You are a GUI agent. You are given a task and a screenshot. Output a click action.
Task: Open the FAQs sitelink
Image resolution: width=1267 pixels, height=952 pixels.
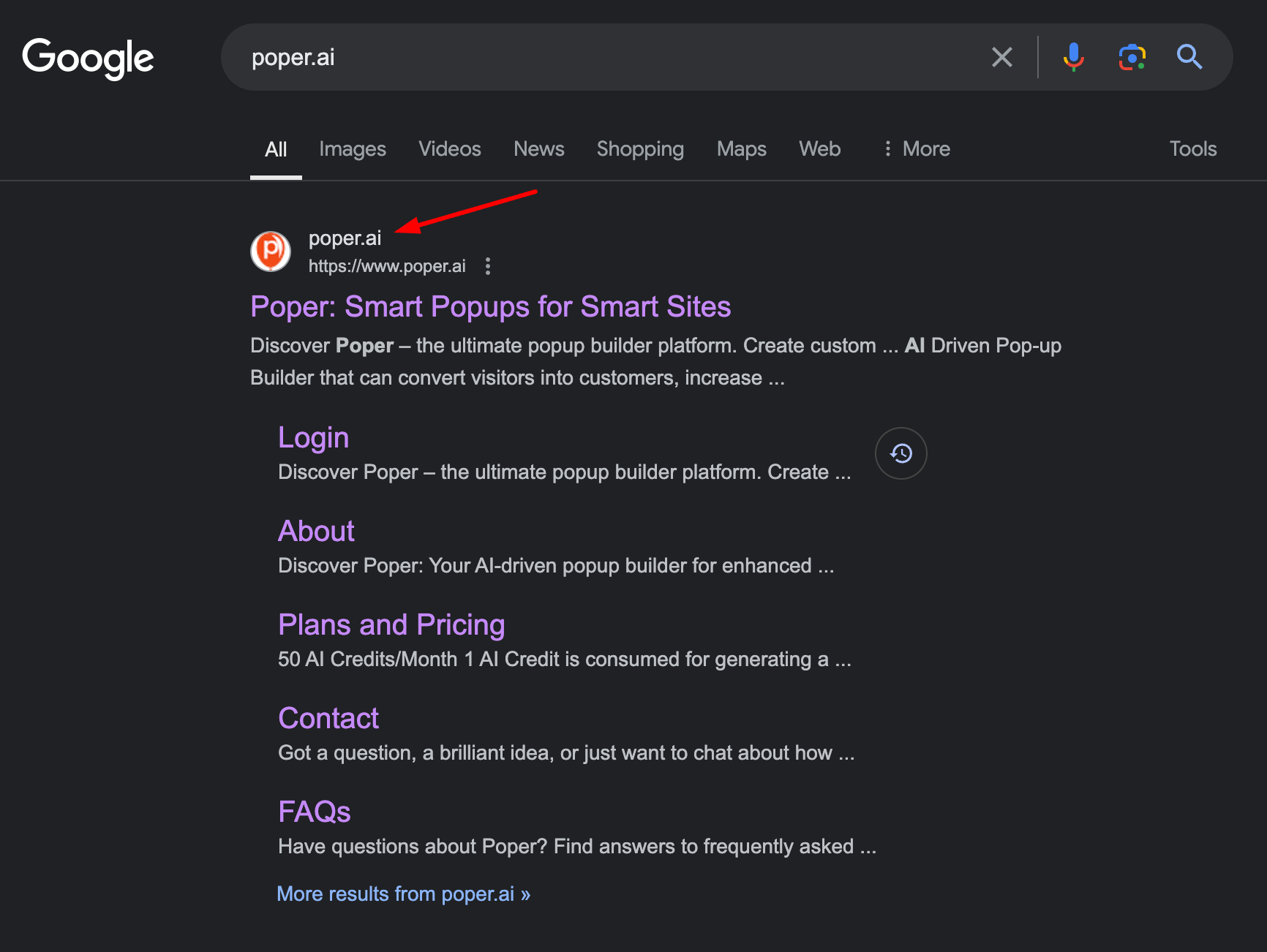tap(314, 810)
